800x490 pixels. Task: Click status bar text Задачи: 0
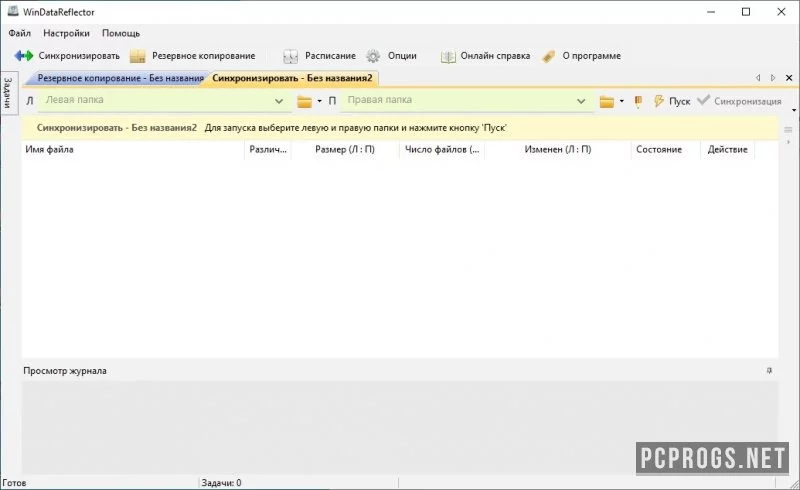(221, 483)
